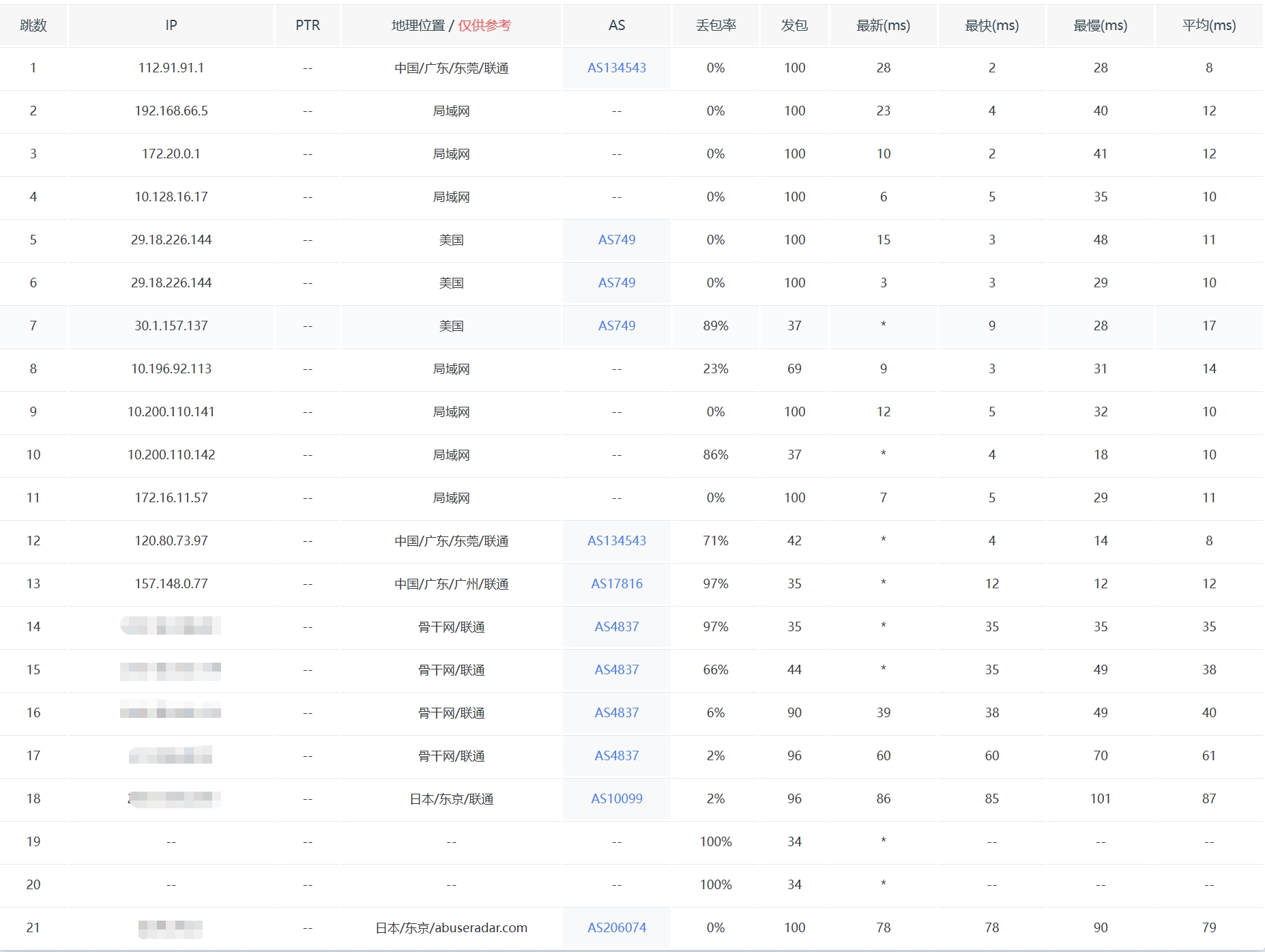Viewport: 1265px width, 952px height.
Task: Click the 平均(ms) column header
Action: click(x=1209, y=25)
